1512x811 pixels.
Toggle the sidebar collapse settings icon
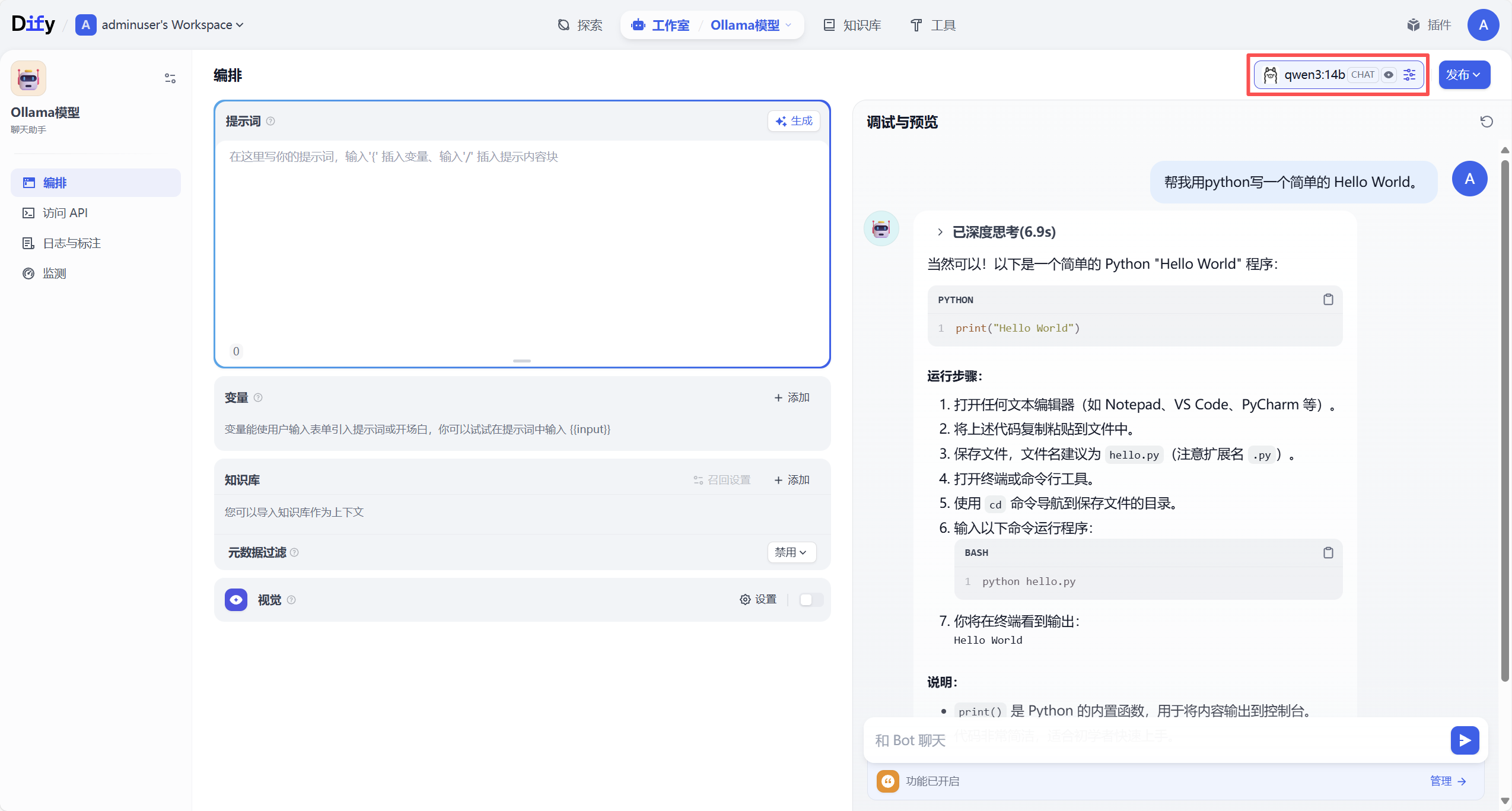[x=170, y=78]
